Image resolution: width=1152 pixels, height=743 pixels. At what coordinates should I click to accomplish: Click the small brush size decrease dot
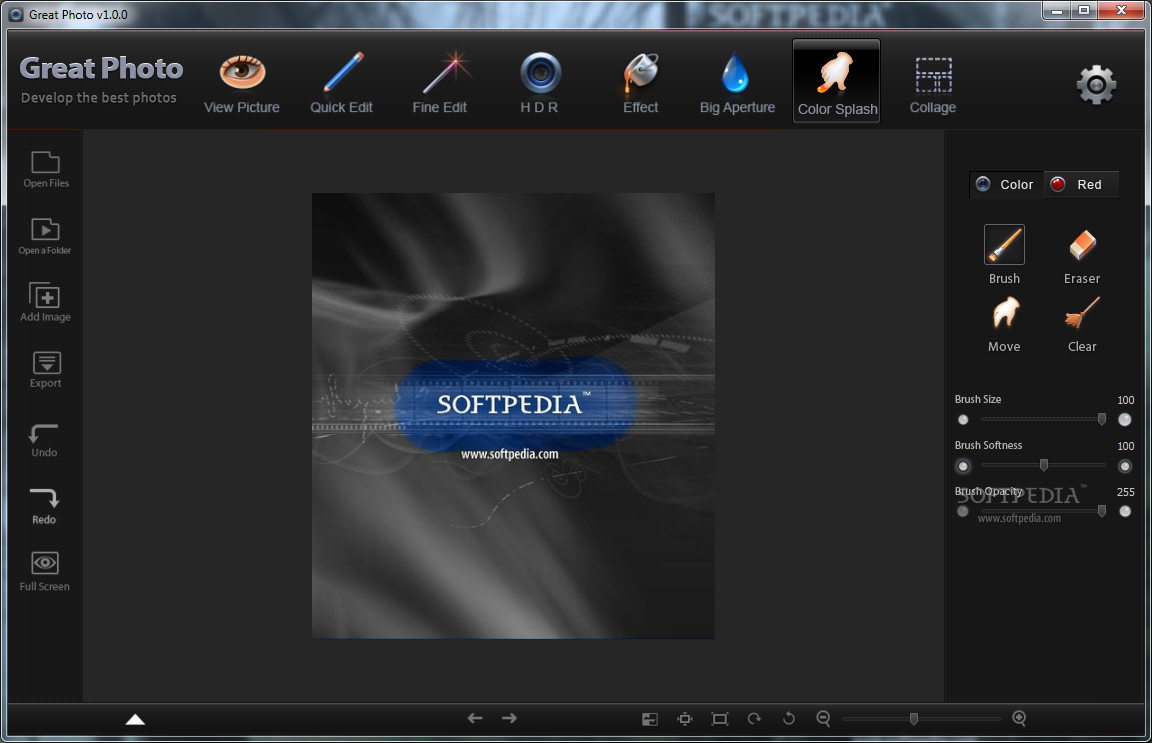(963, 420)
